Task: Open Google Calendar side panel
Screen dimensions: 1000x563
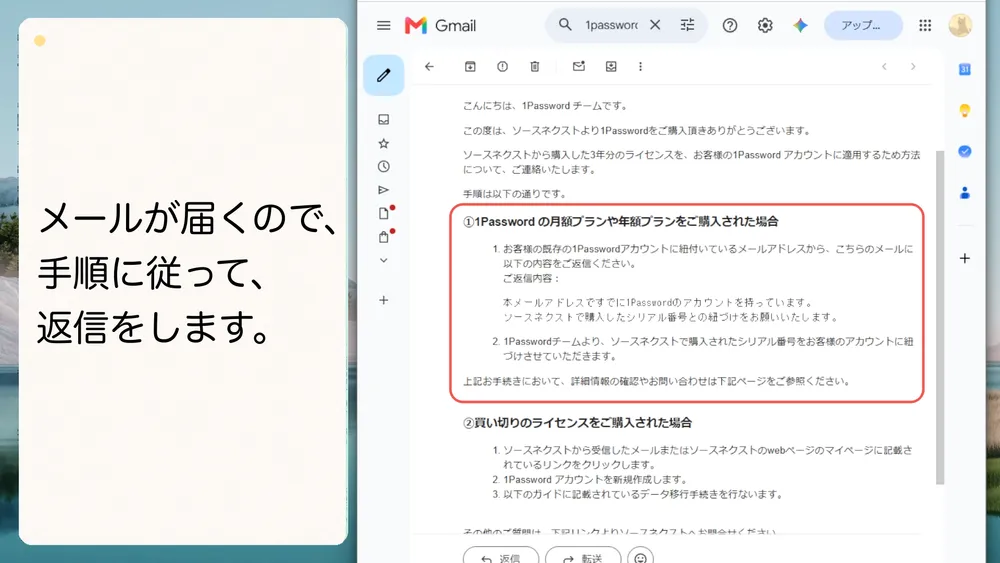Action: pyautogui.click(x=965, y=69)
